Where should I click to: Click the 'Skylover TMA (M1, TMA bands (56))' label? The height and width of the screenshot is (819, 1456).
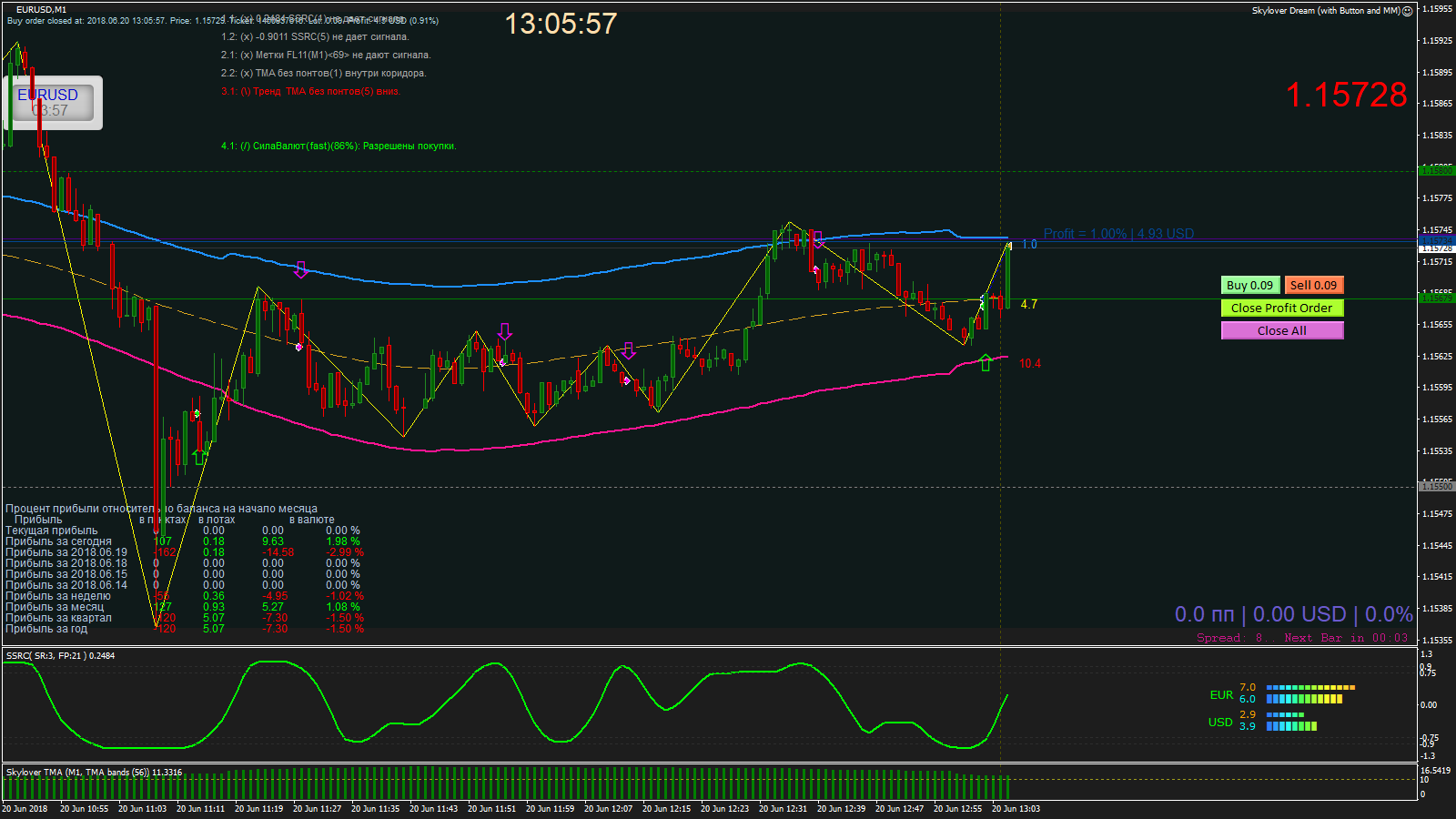coord(94,772)
